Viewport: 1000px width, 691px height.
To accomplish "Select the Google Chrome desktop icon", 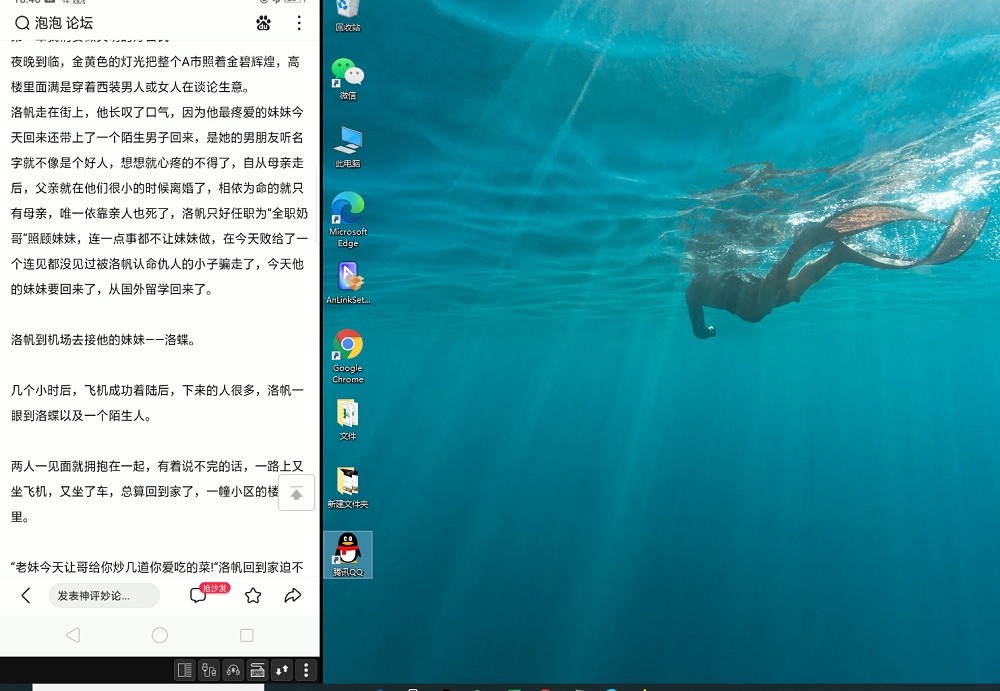I will 348,356.
